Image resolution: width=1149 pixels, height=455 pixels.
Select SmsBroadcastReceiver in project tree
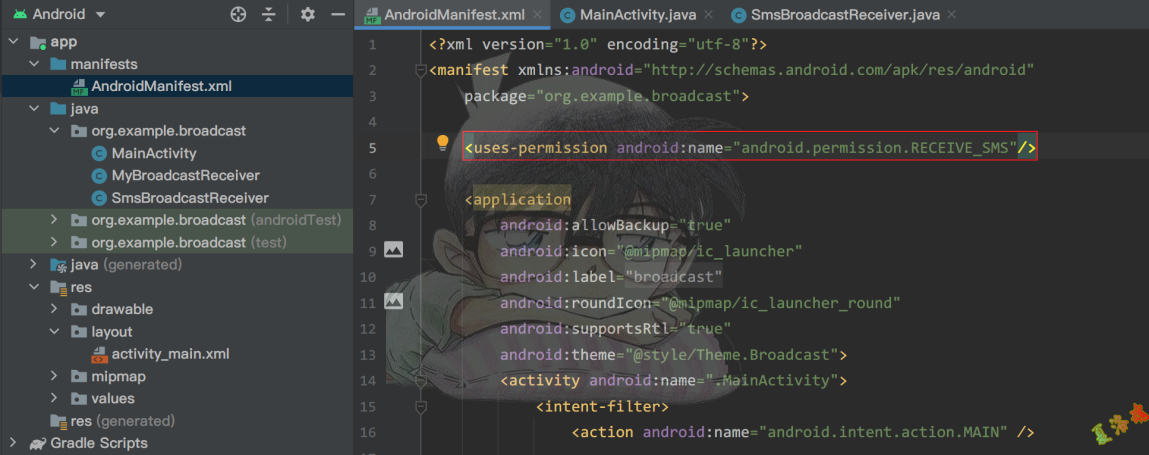click(x=189, y=198)
